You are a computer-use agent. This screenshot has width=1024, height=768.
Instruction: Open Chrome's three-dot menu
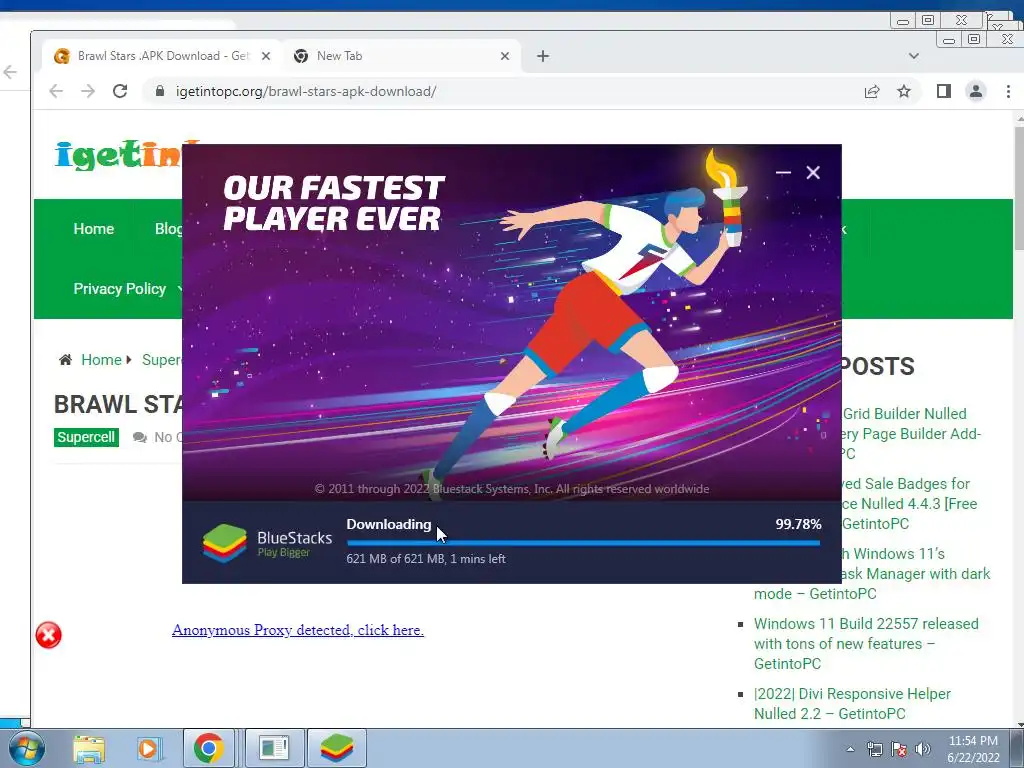[1008, 91]
